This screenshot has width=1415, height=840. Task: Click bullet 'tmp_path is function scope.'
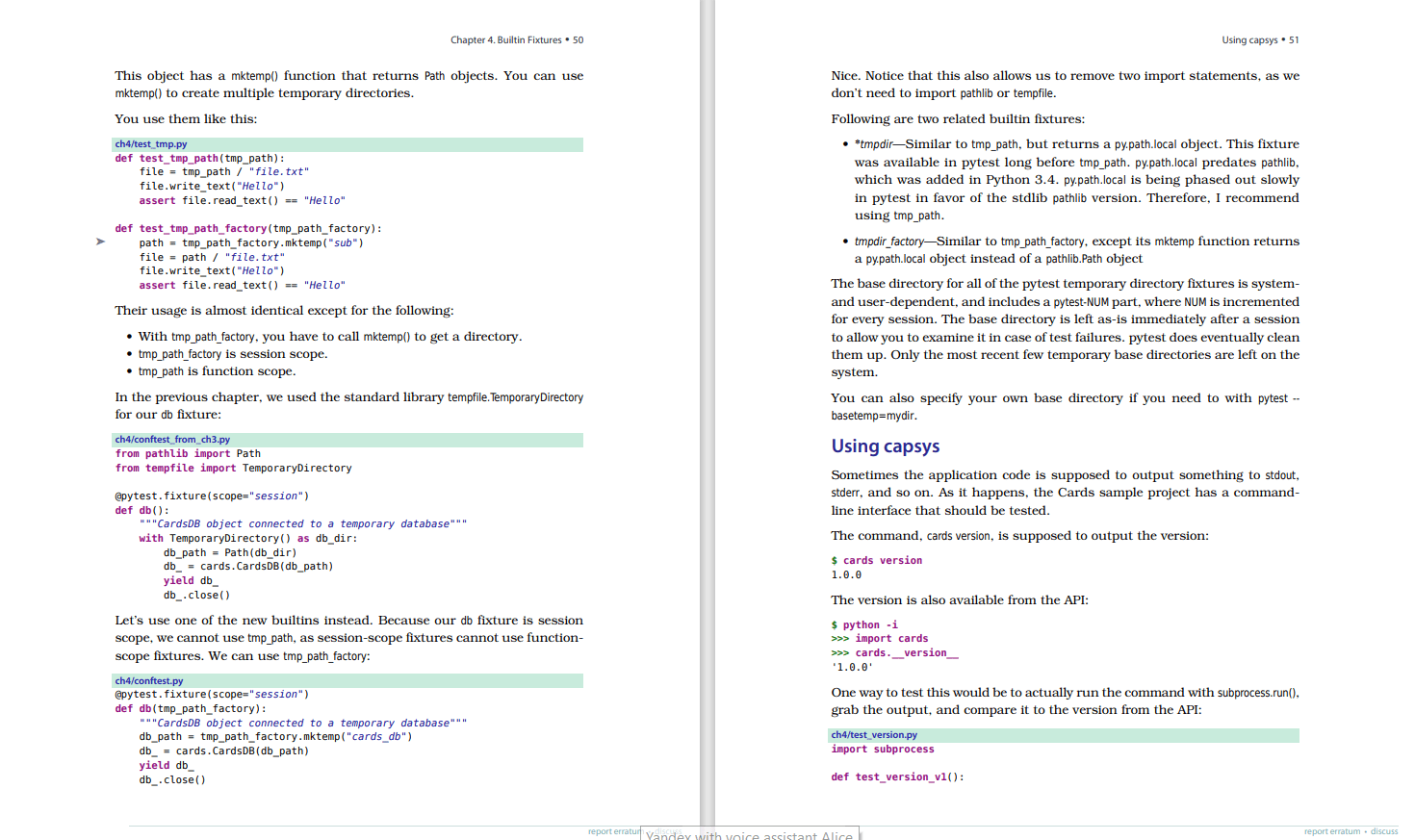217,371
